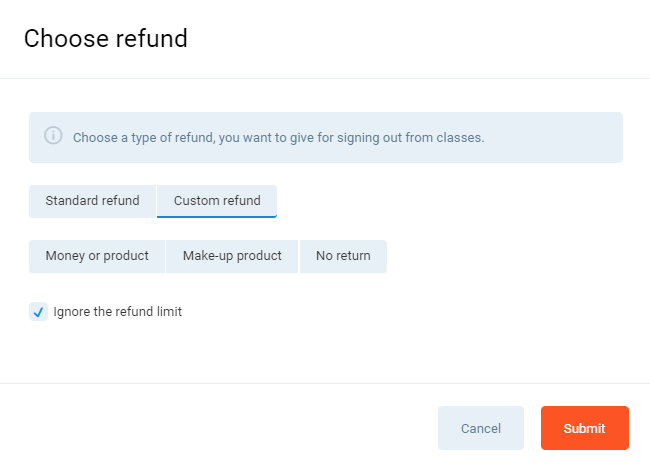Screen dimensions: 650x471
Task: Set refund to Money or product
Action: [x=97, y=256]
